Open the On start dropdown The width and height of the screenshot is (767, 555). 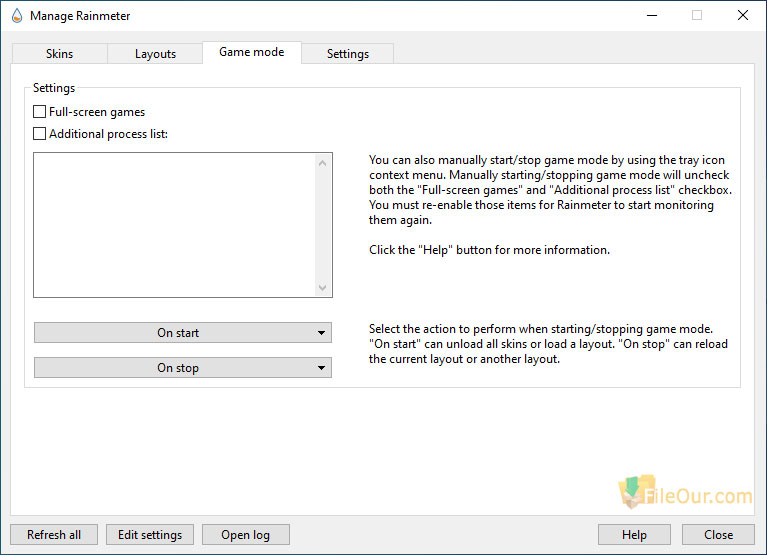[x=182, y=333]
